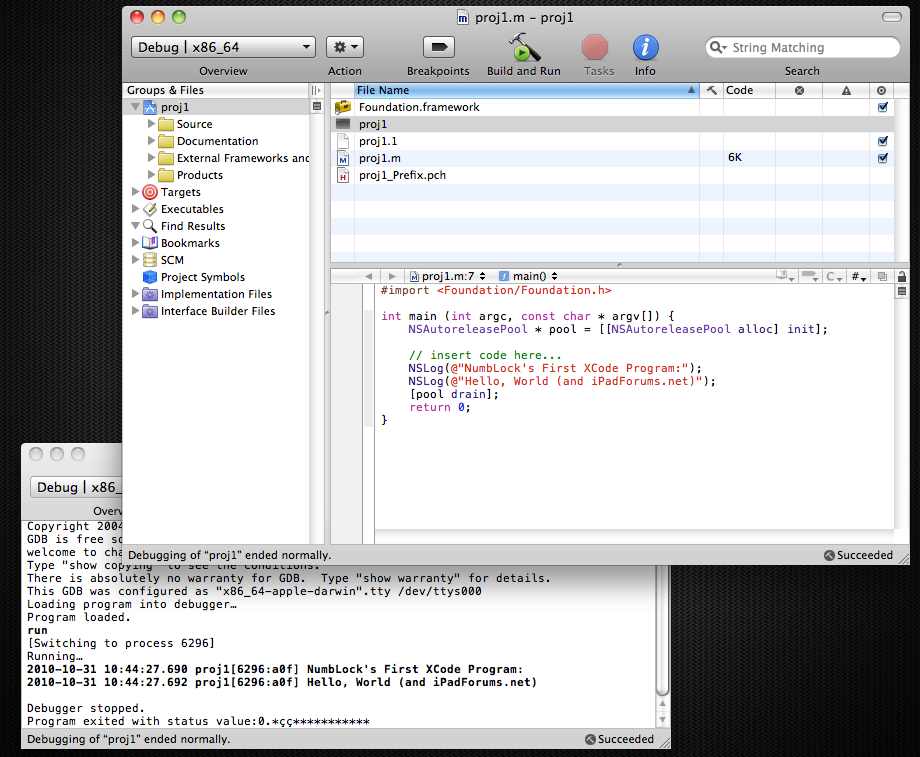Toggle the proj1.m target checkbox
Image resolution: width=920 pixels, height=757 pixels.
[882, 158]
